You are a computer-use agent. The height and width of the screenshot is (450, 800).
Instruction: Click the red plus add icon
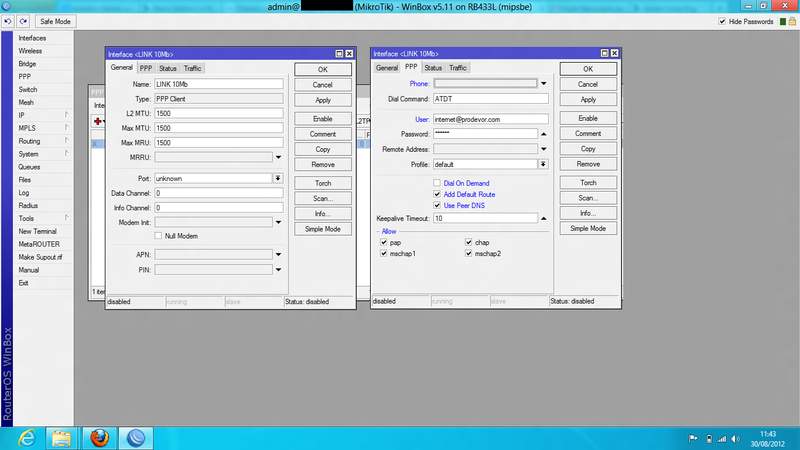[97, 121]
